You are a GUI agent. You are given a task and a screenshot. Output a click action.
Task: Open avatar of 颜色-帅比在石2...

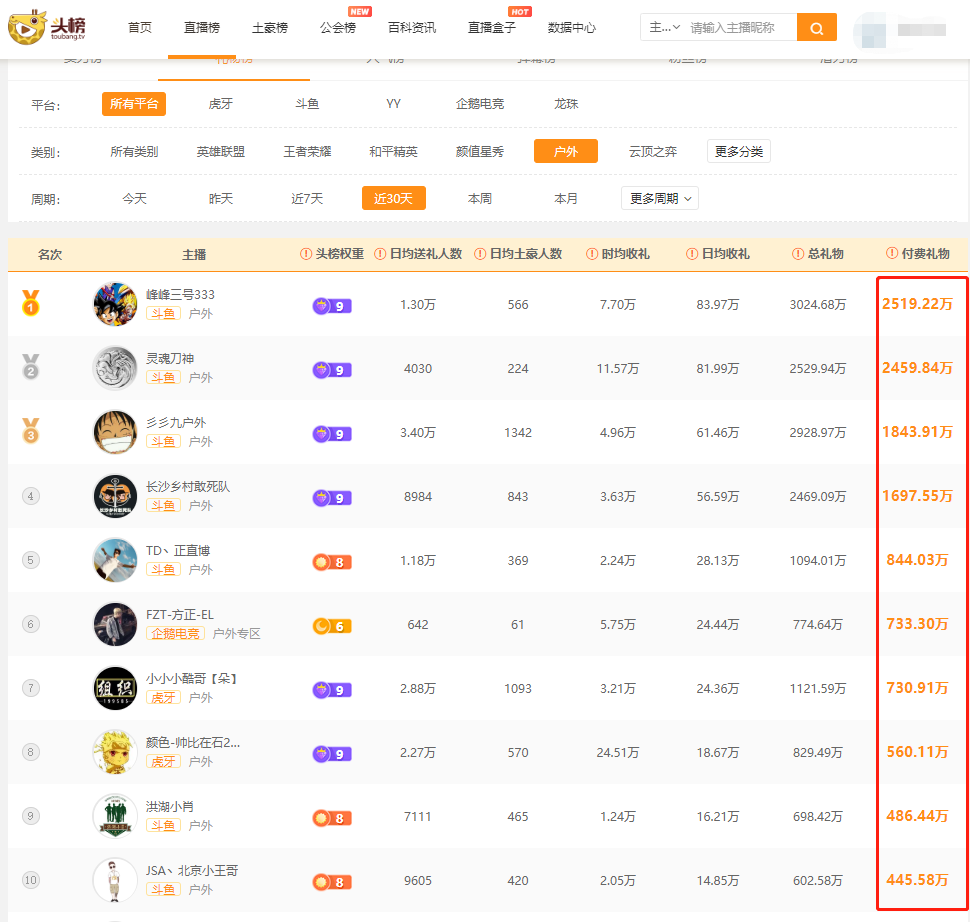coord(115,752)
